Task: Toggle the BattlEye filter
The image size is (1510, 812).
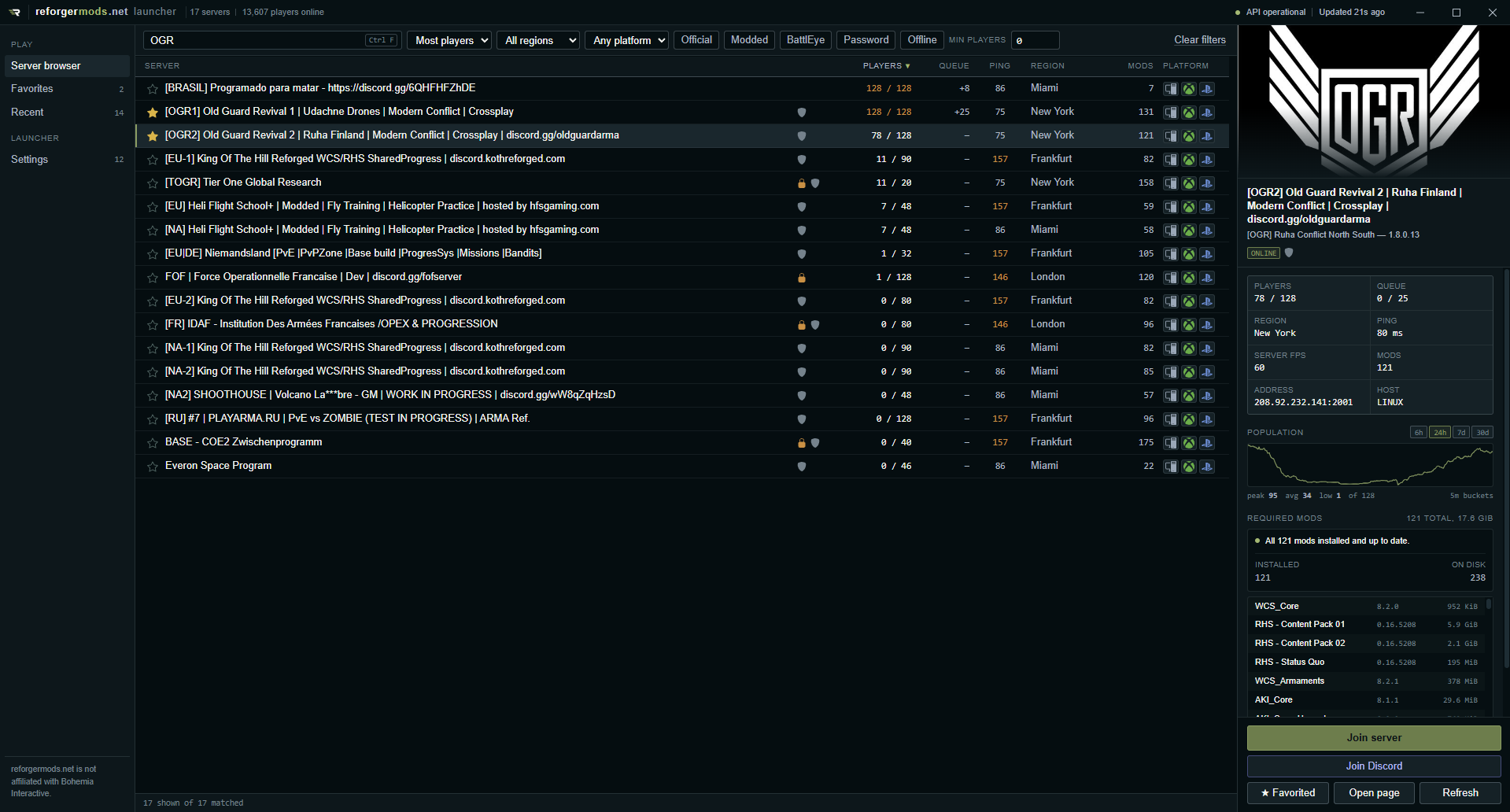Action: [x=806, y=40]
